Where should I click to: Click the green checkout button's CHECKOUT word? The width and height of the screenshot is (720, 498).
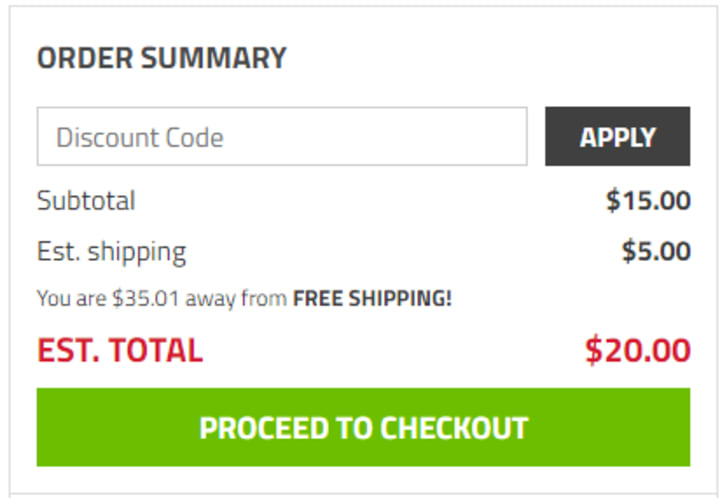(454, 428)
